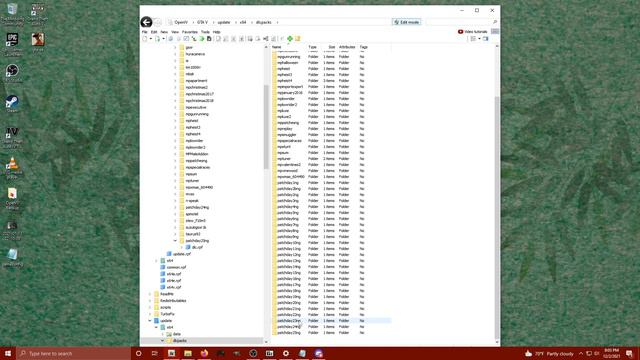Expand the mpexecutive tree node
Image resolution: width=640 pixels, height=360 pixels.
176,107
